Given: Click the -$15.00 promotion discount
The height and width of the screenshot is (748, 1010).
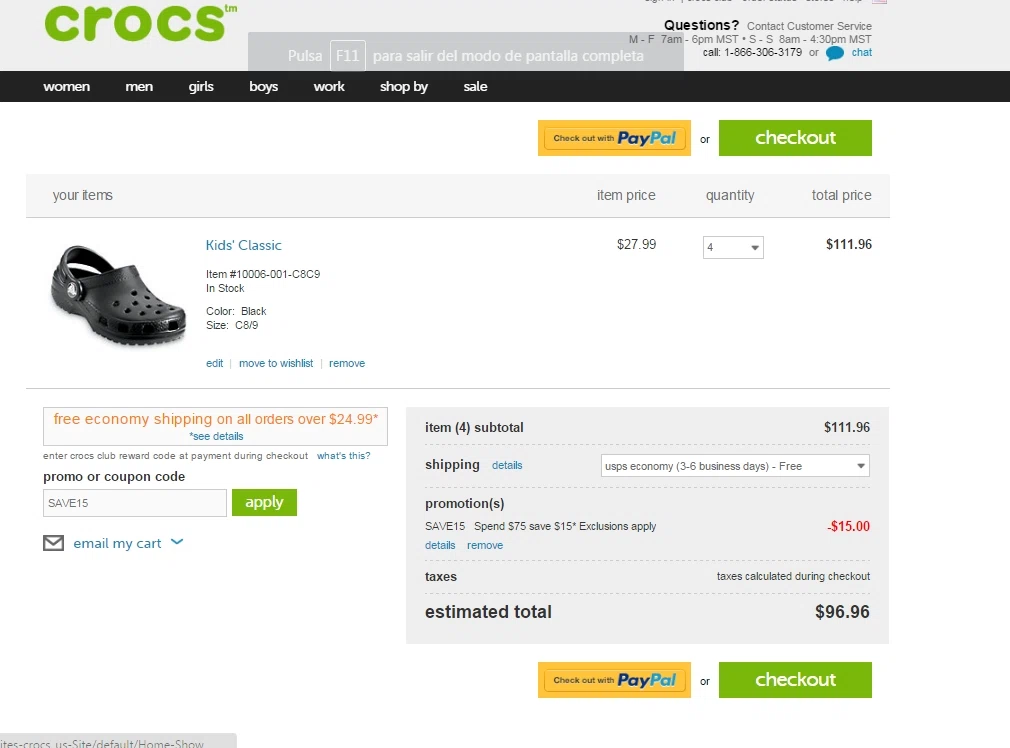Looking at the screenshot, I should [x=848, y=526].
